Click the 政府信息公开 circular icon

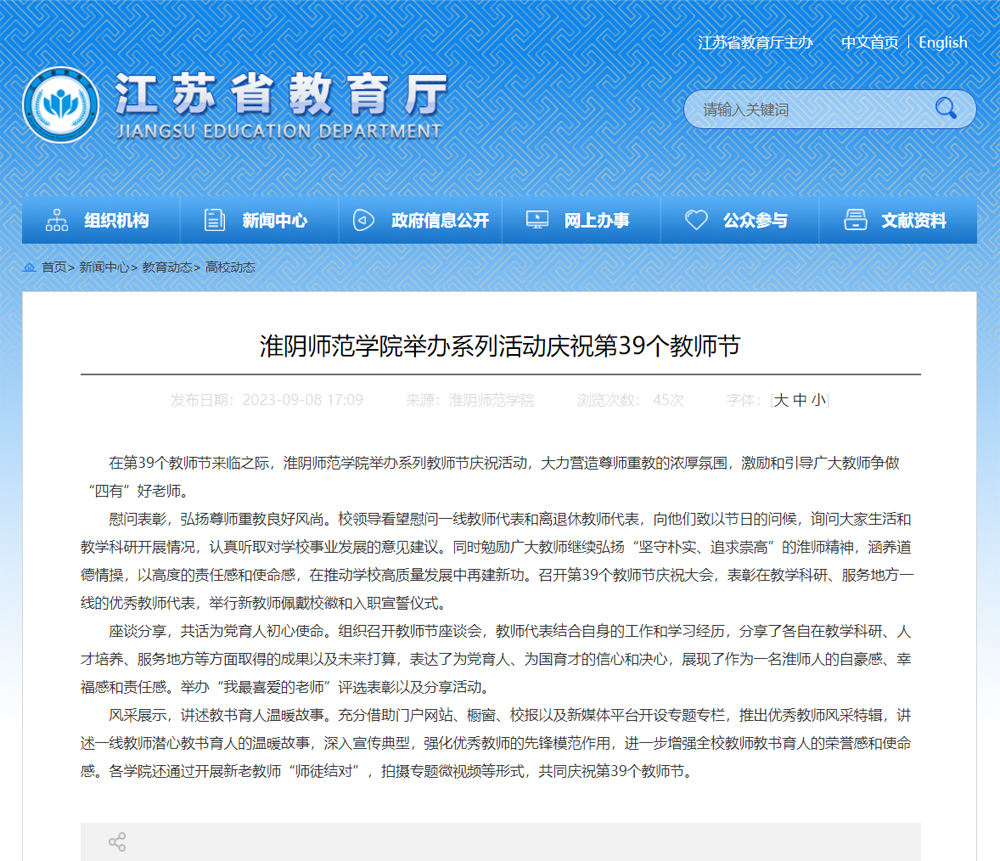tap(364, 220)
